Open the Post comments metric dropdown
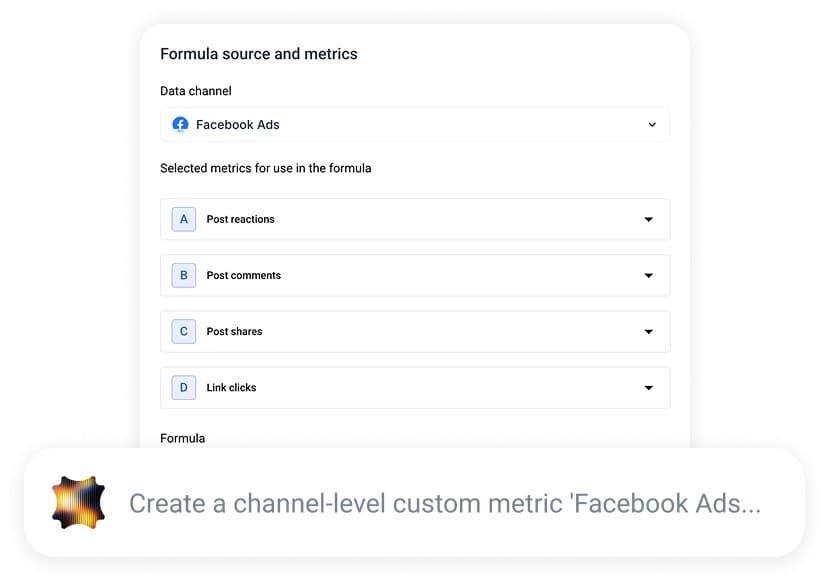The width and height of the screenshot is (829, 585). click(x=415, y=275)
